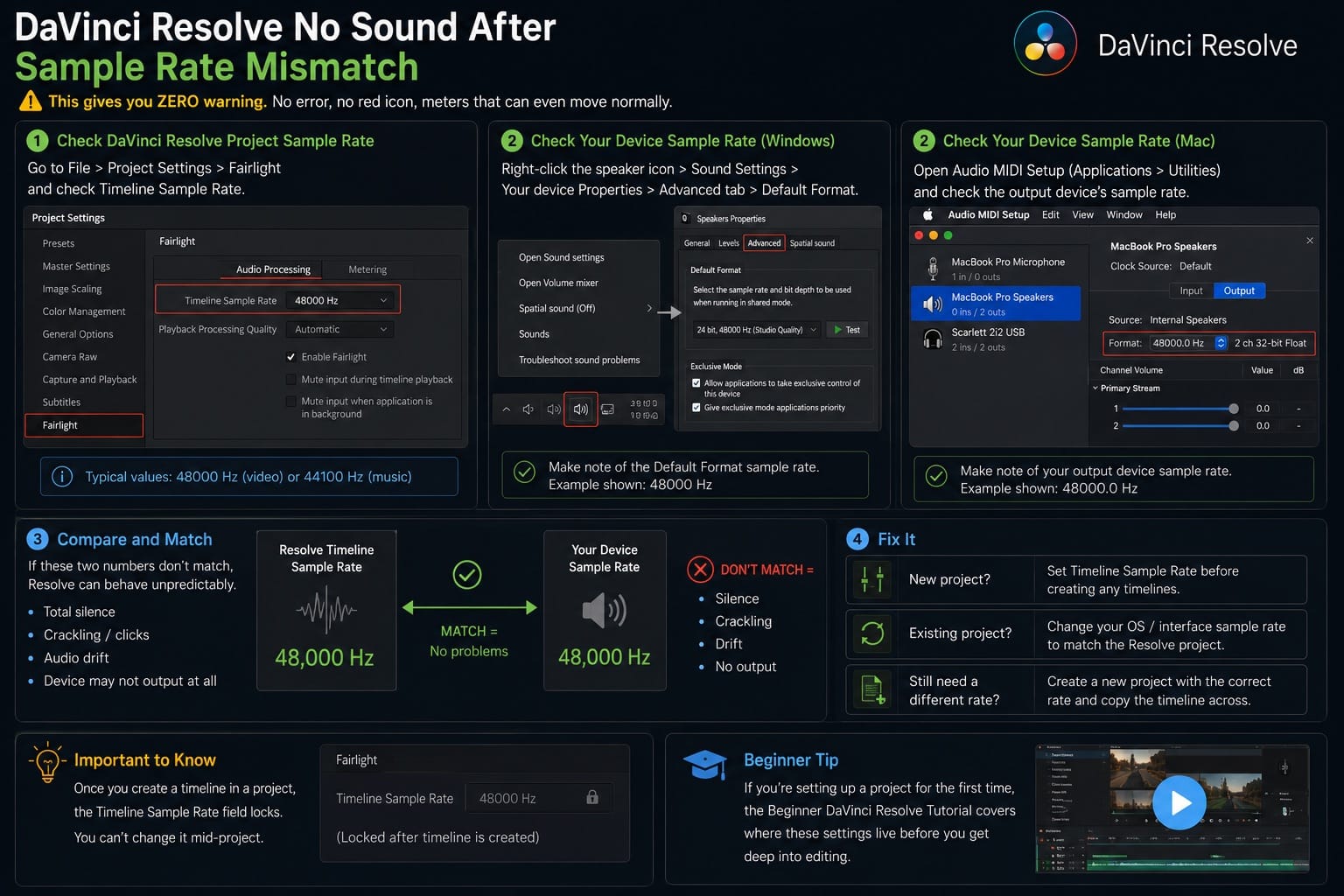
Task: Check Mute input during timeline playback
Action: (x=290, y=380)
